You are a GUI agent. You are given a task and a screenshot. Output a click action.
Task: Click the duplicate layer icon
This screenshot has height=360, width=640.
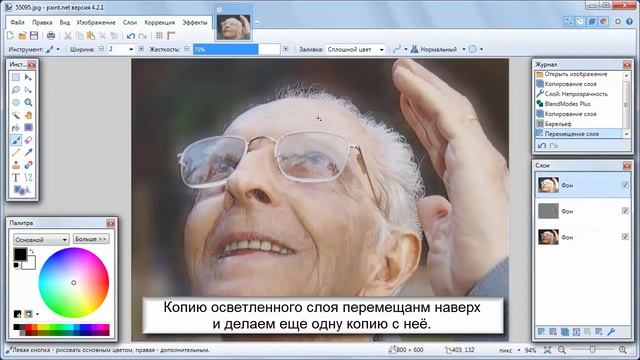coord(564,332)
